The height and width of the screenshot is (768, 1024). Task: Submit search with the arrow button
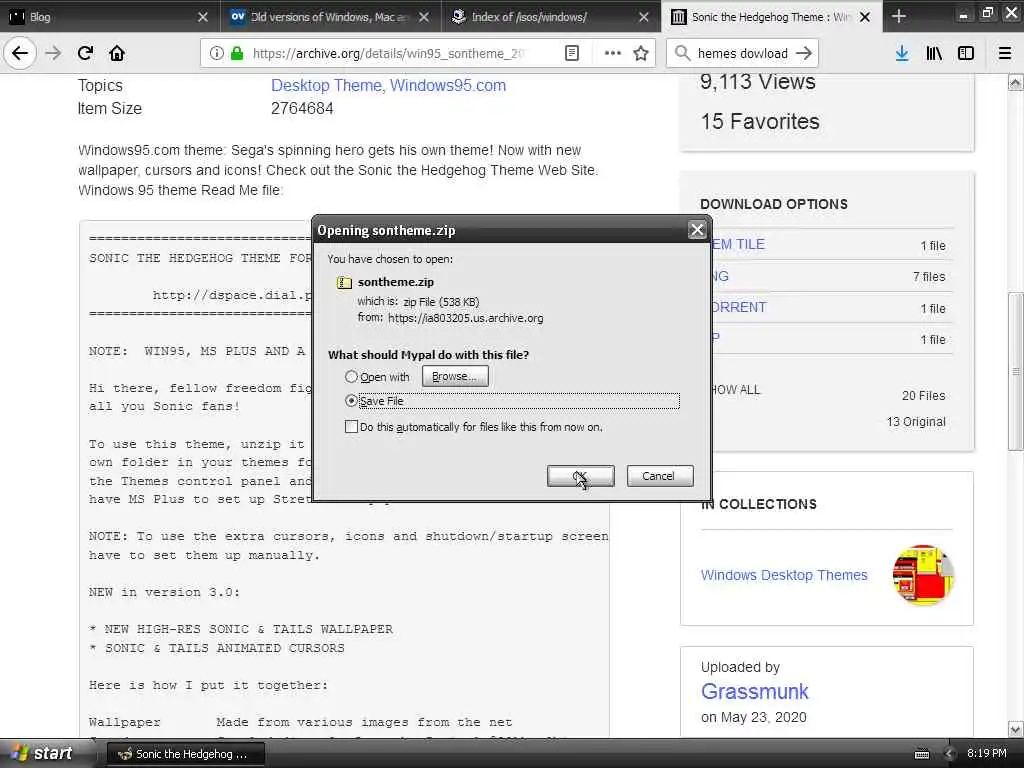804,53
